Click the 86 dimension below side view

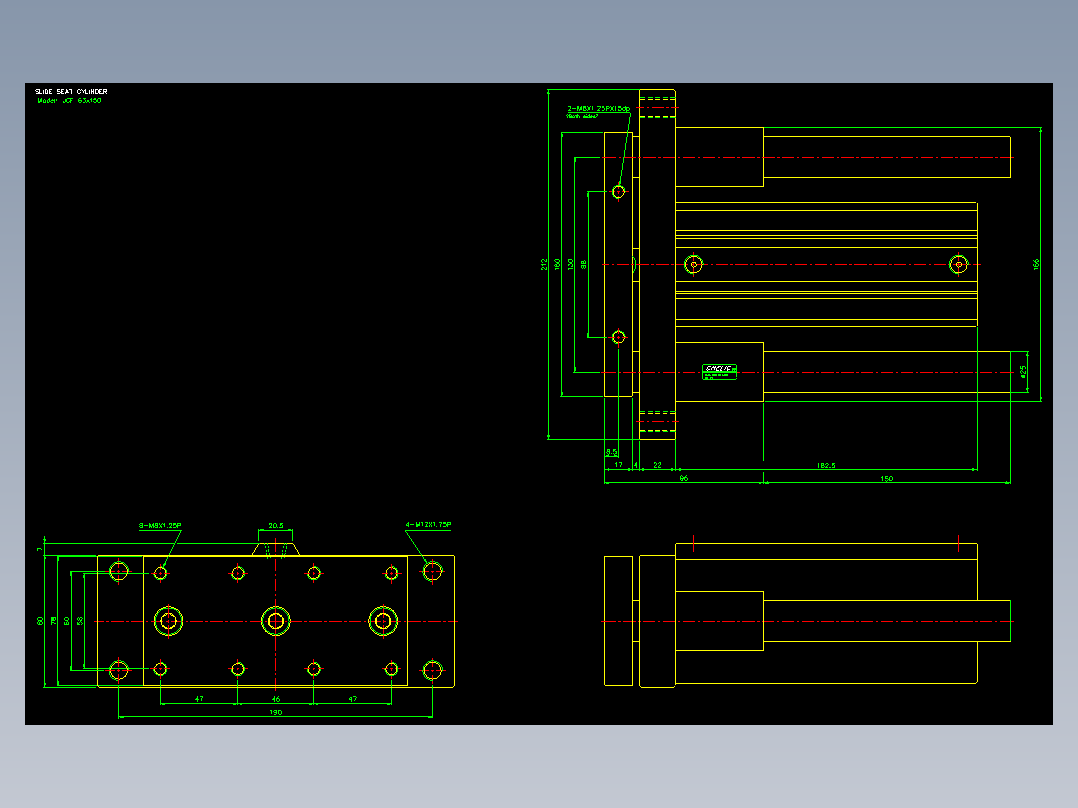(683, 478)
